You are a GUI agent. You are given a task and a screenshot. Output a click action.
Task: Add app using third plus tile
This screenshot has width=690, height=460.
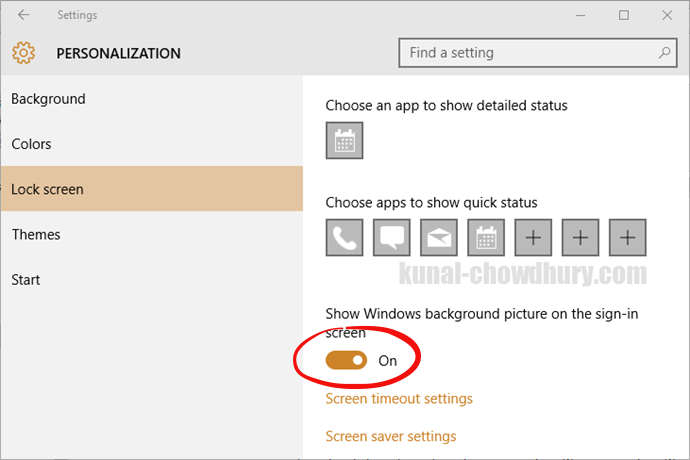[628, 238]
